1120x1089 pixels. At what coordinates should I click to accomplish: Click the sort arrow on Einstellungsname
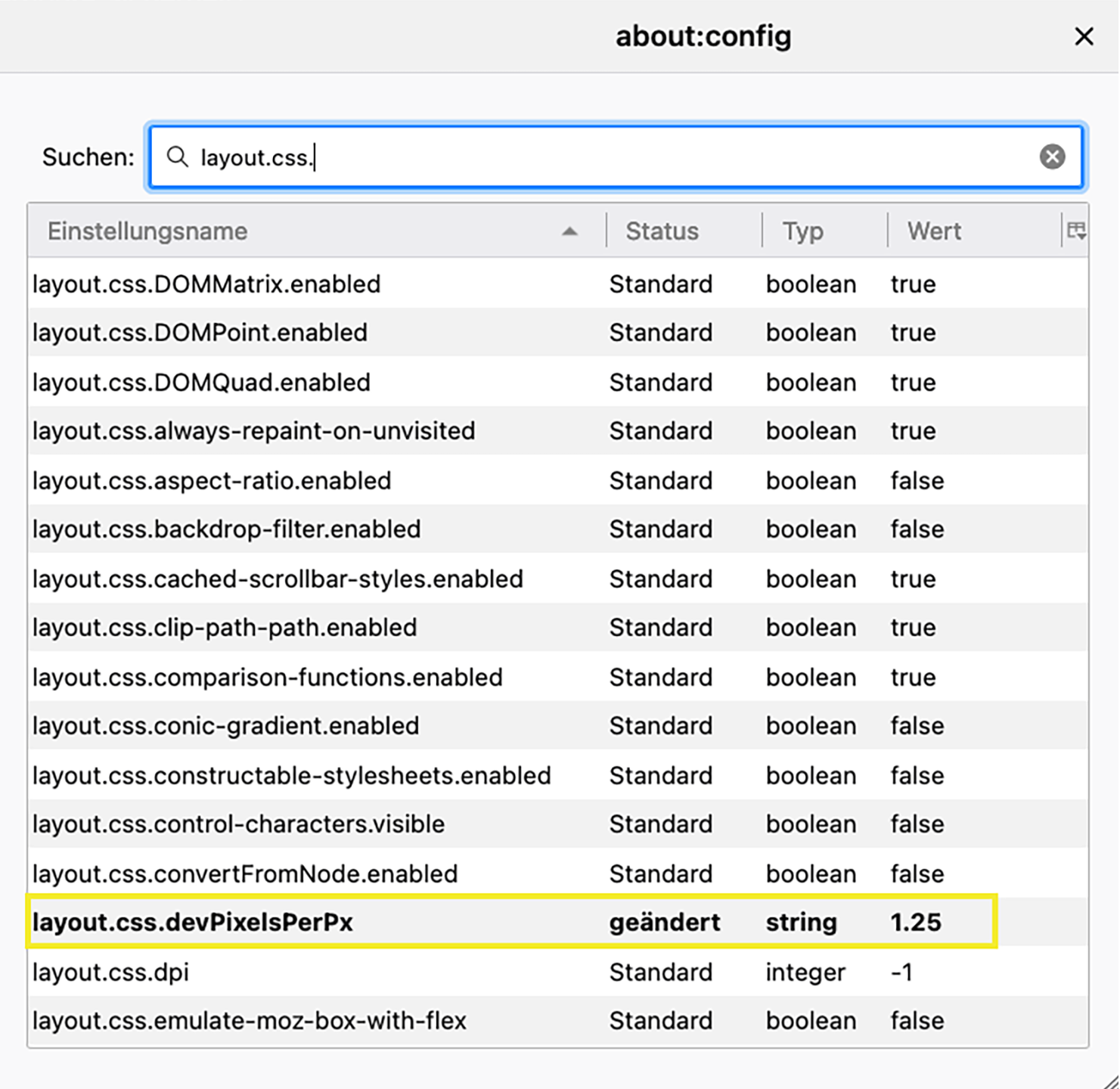click(569, 231)
